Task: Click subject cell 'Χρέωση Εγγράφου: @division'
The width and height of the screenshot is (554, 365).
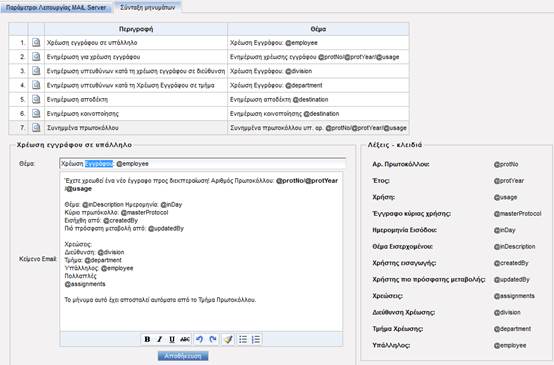Action: 318,71
